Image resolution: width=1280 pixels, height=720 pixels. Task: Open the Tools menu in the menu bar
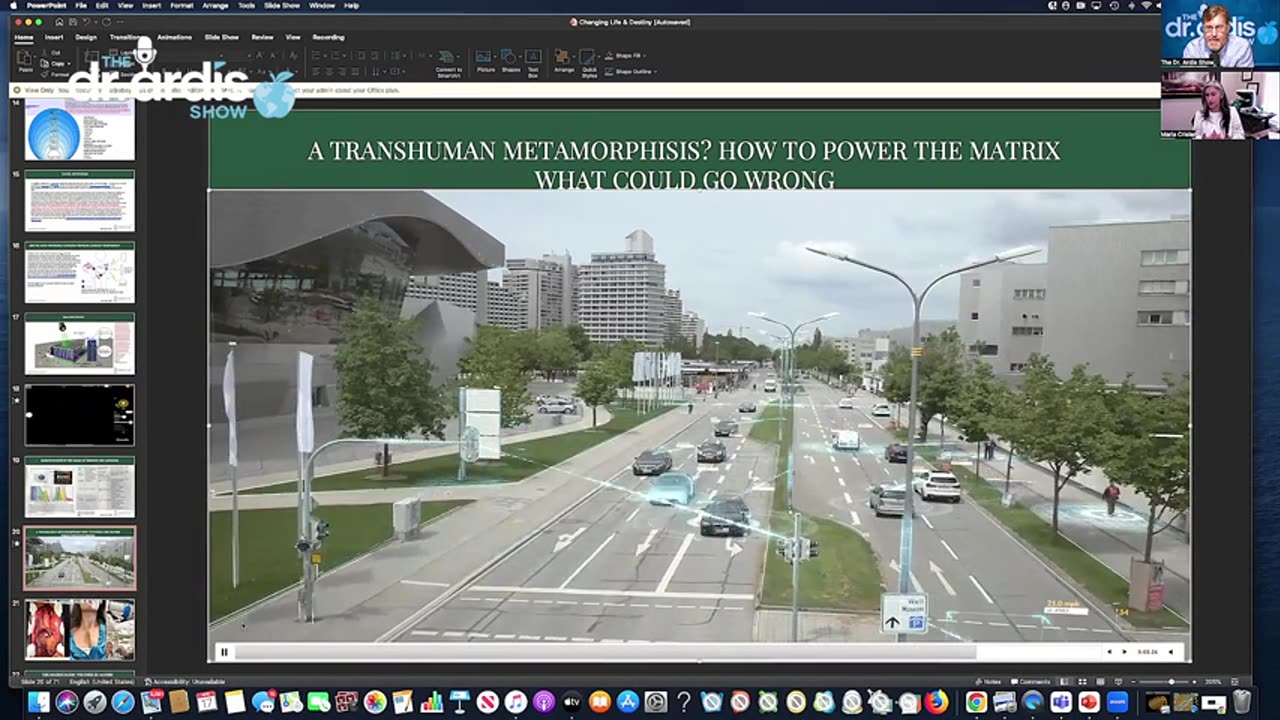247,5
